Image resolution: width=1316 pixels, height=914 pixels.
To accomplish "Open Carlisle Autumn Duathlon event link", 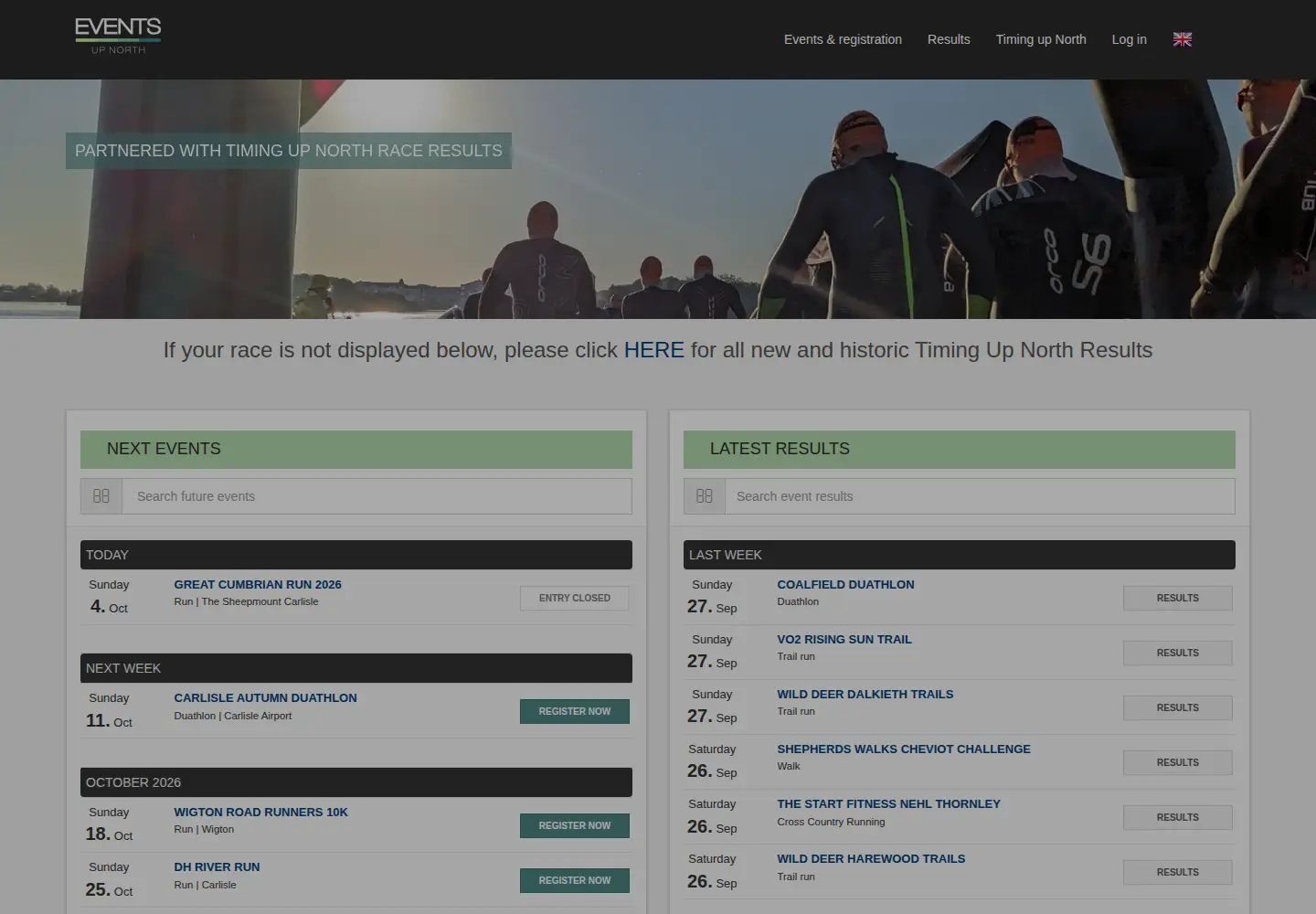I will click(x=266, y=698).
